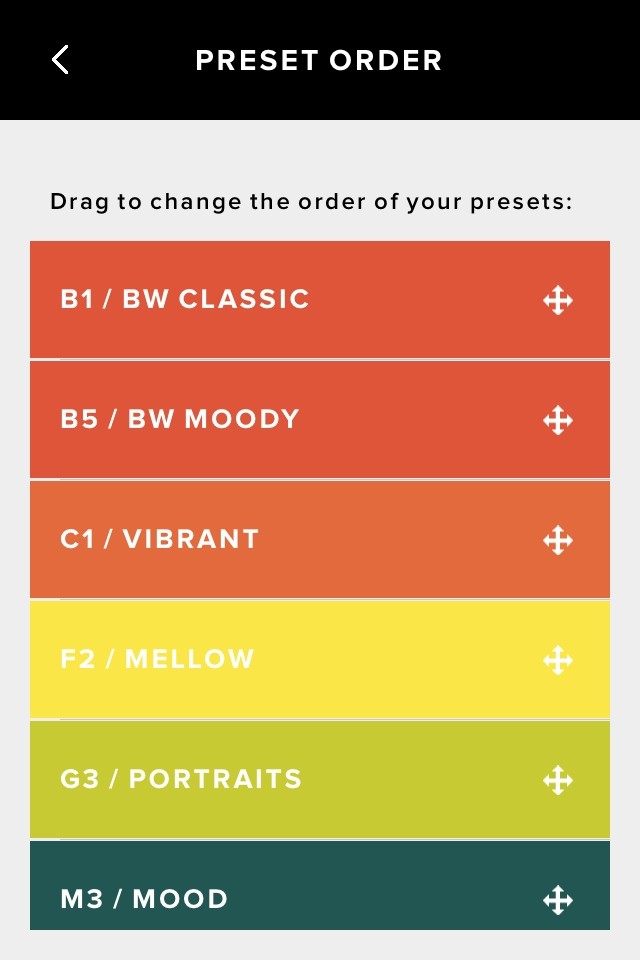Click the B5 / BW Moody move icon
The width and height of the screenshot is (640, 960).
(x=558, y=420)
